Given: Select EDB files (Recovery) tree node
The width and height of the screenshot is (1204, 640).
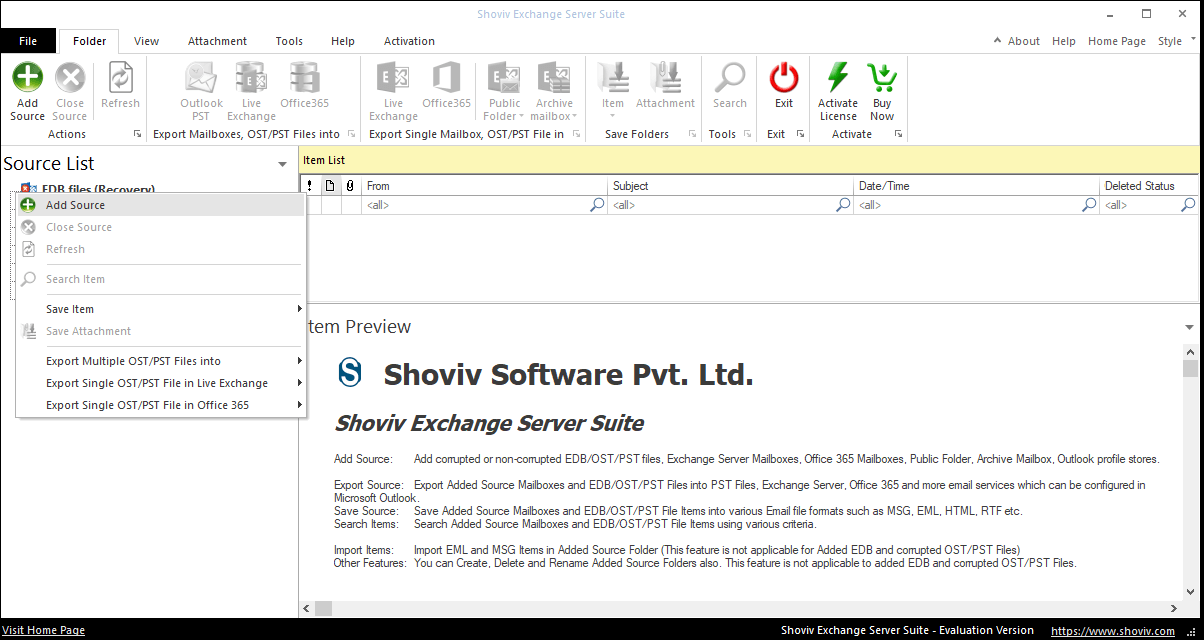Looking at the screenshot, I should [x=98, y=188].
